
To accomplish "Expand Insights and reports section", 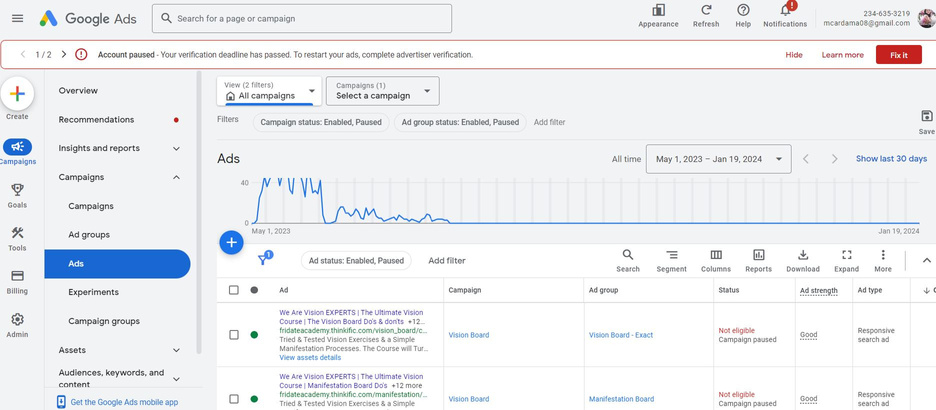I will (x=176, y=149).
